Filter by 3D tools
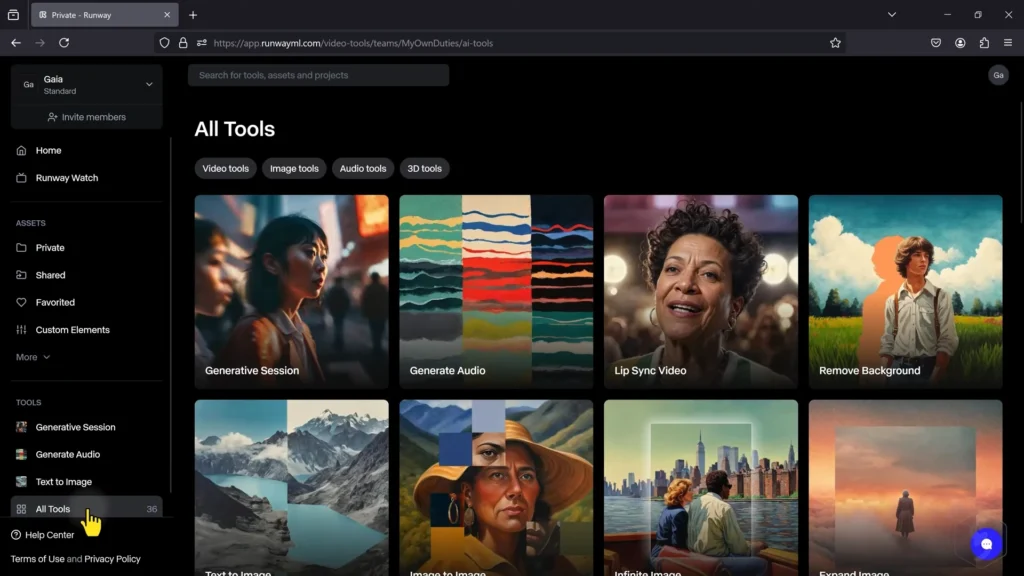Screen dimensions: 1024x576 coord(424,168)
